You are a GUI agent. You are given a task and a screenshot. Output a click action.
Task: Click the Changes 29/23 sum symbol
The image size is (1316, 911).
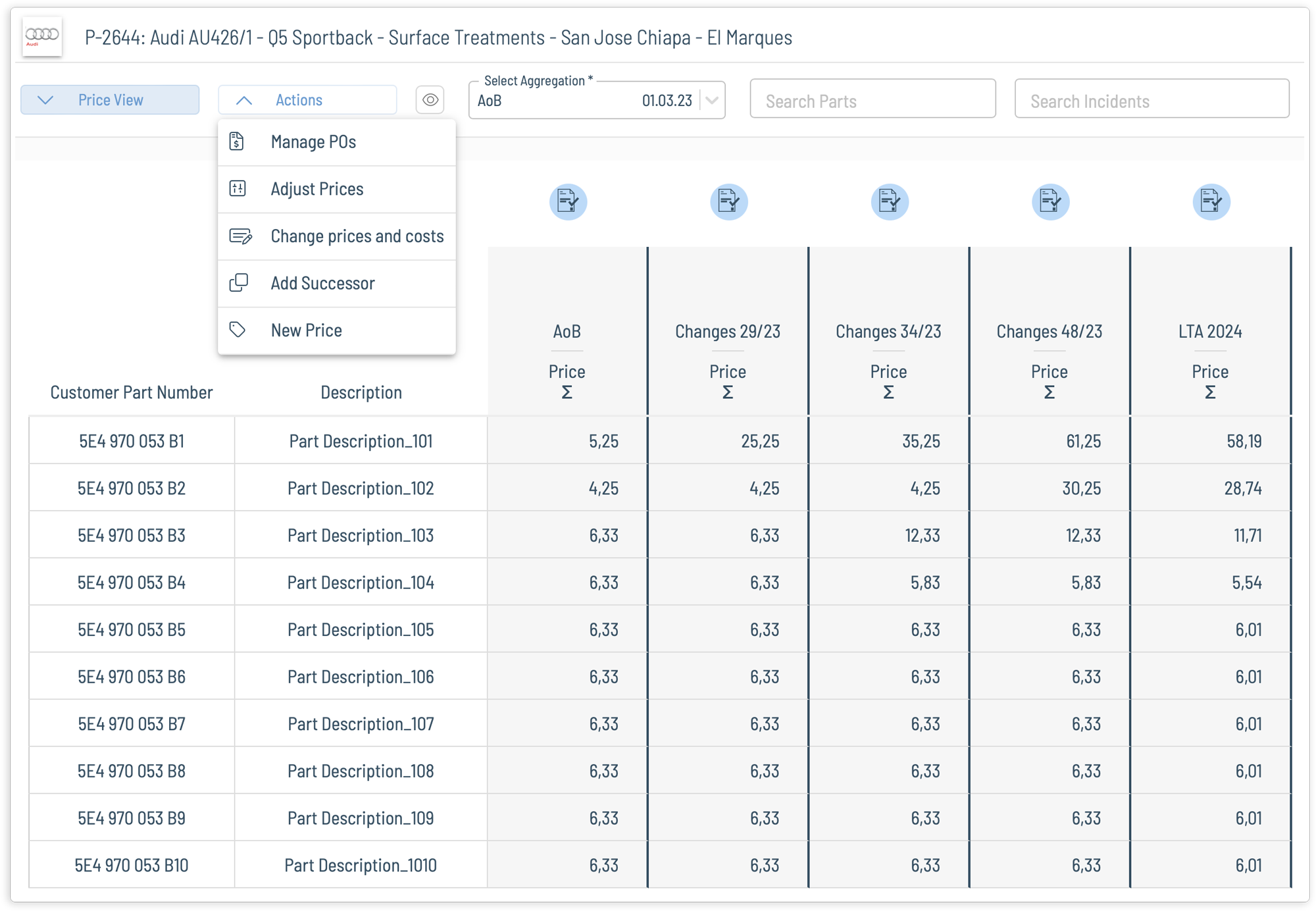pyautogui.click(x=728, y=393)
